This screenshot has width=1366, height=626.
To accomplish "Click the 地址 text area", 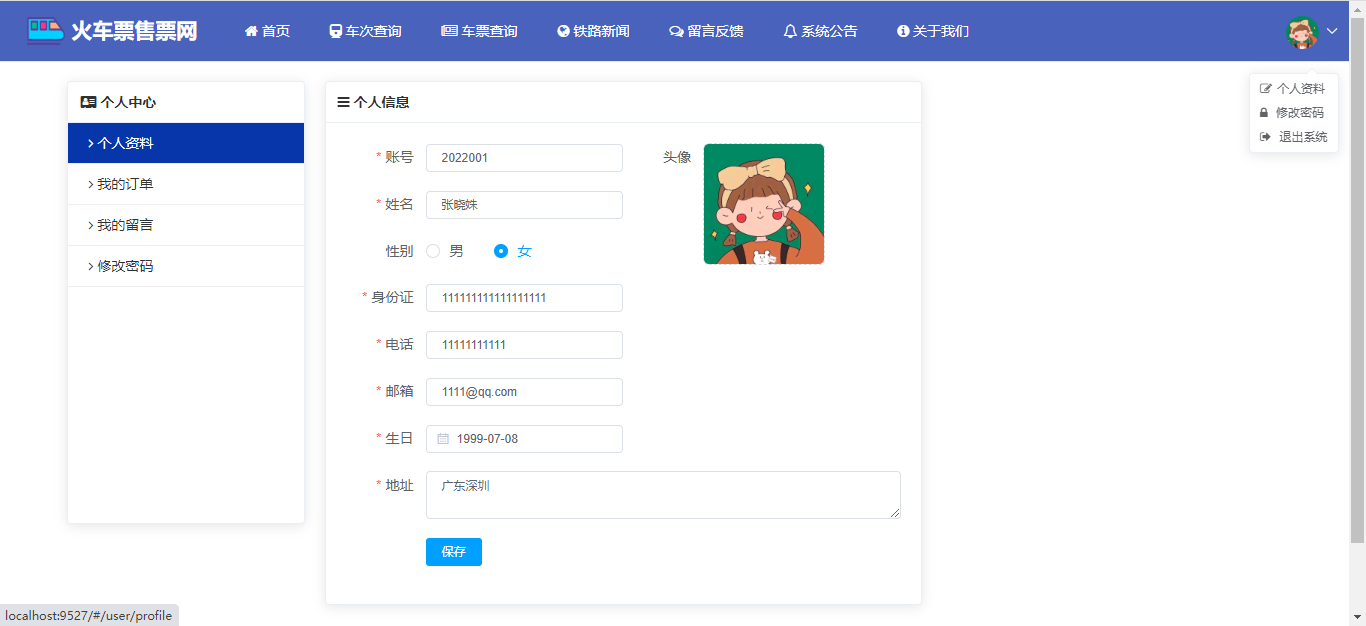I will pyautogui.click(x=663, y=495).
